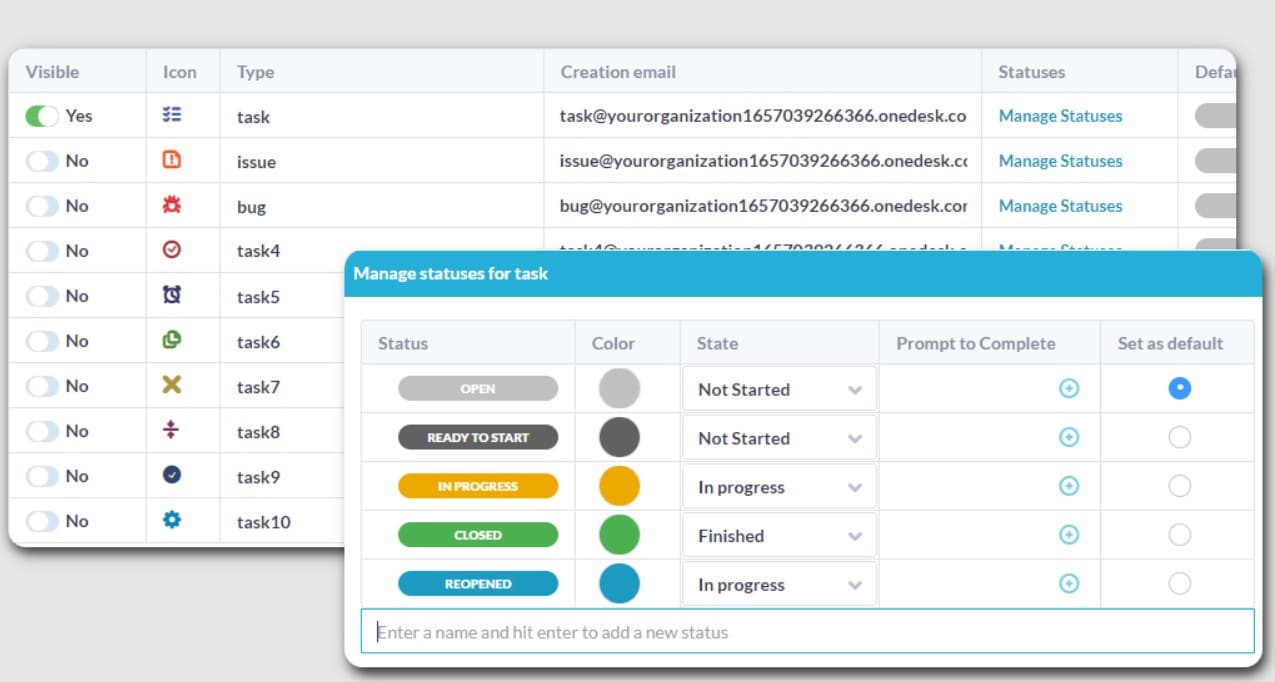
Task: Open State dropdown for CLOSED status
Action: tap(779, 536)
